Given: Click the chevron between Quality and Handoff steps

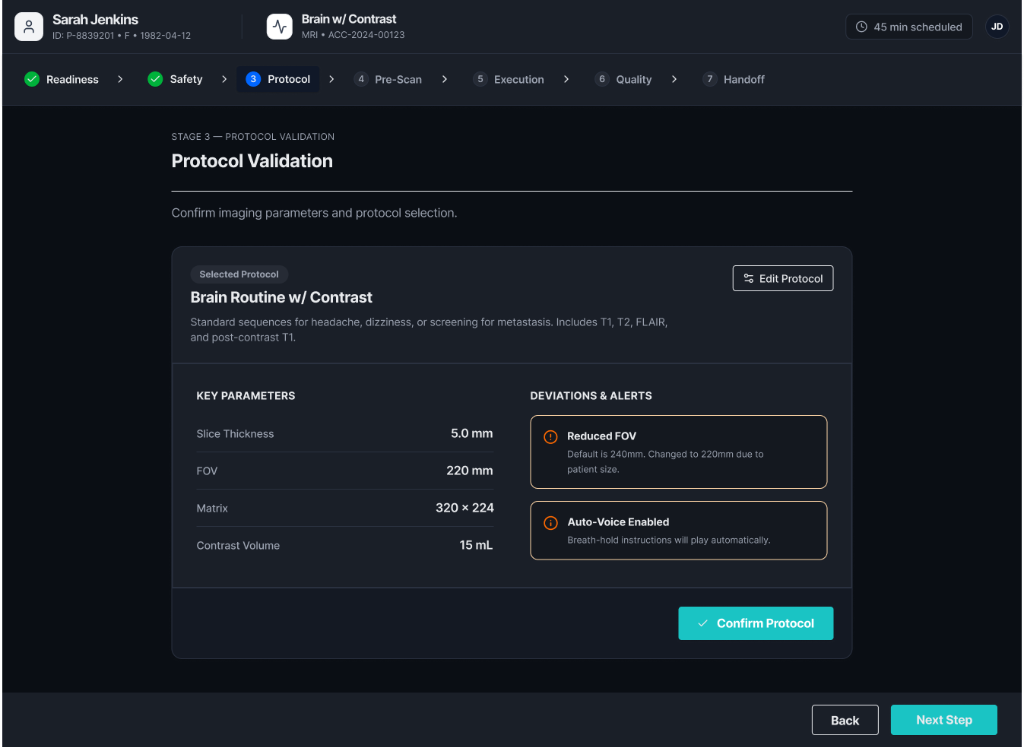Looking at the screenshot, I should [674, 78].
